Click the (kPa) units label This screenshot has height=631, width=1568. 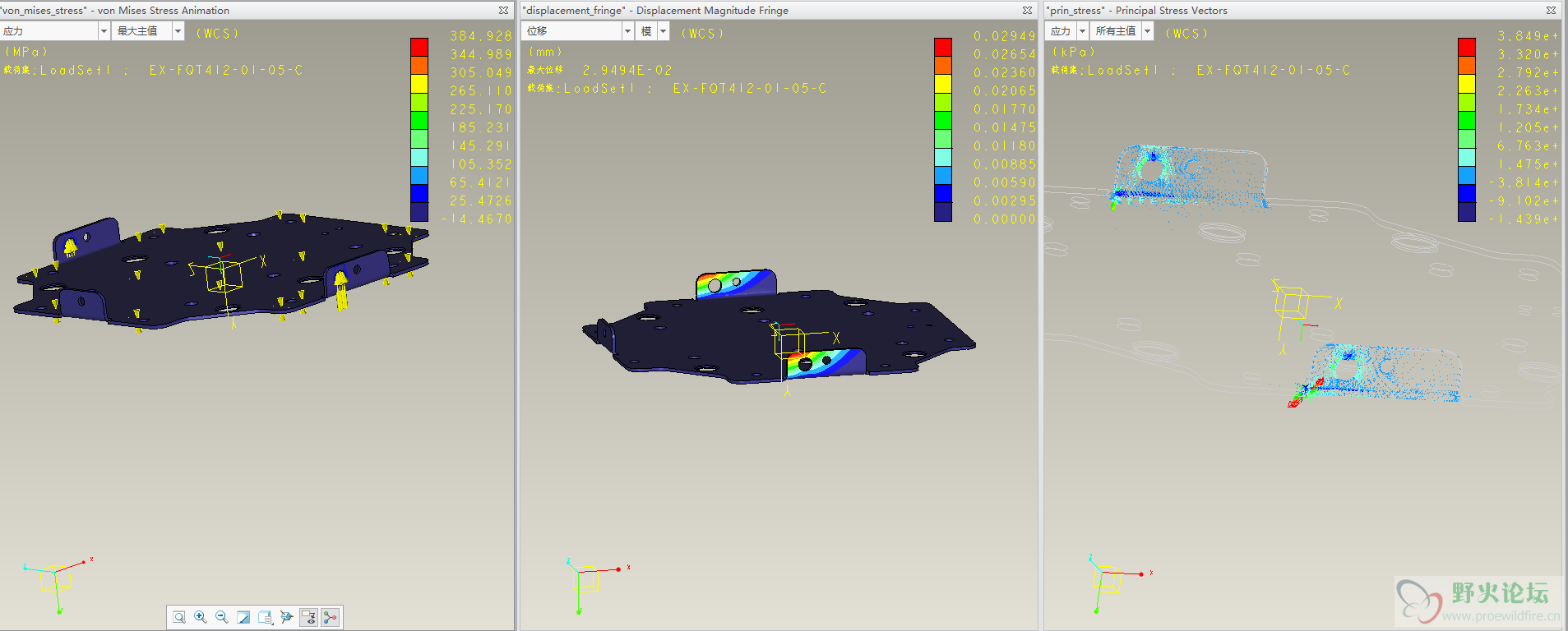(x=1074, y=52)
